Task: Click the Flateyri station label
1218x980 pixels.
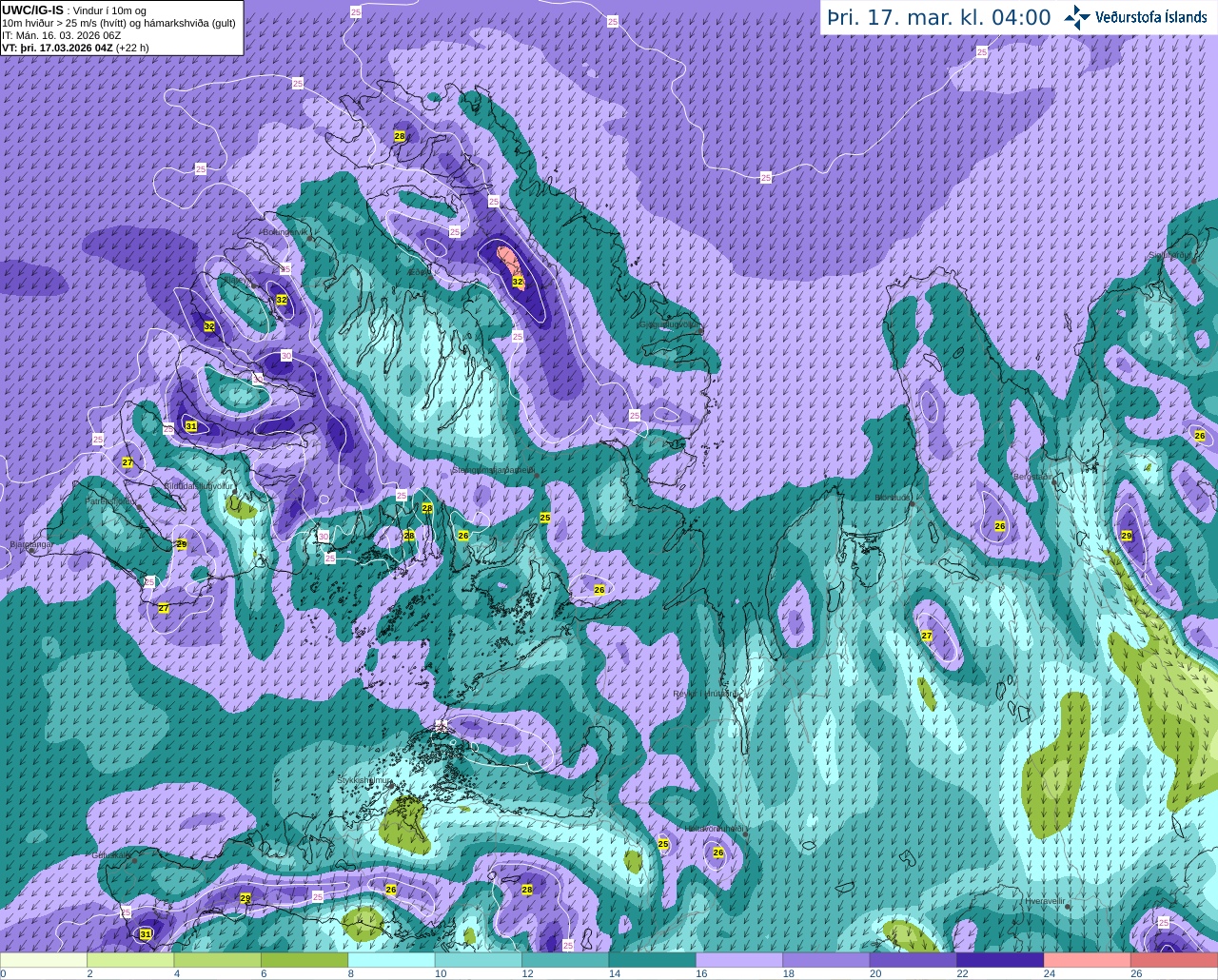Action: (x=237, y=282)
